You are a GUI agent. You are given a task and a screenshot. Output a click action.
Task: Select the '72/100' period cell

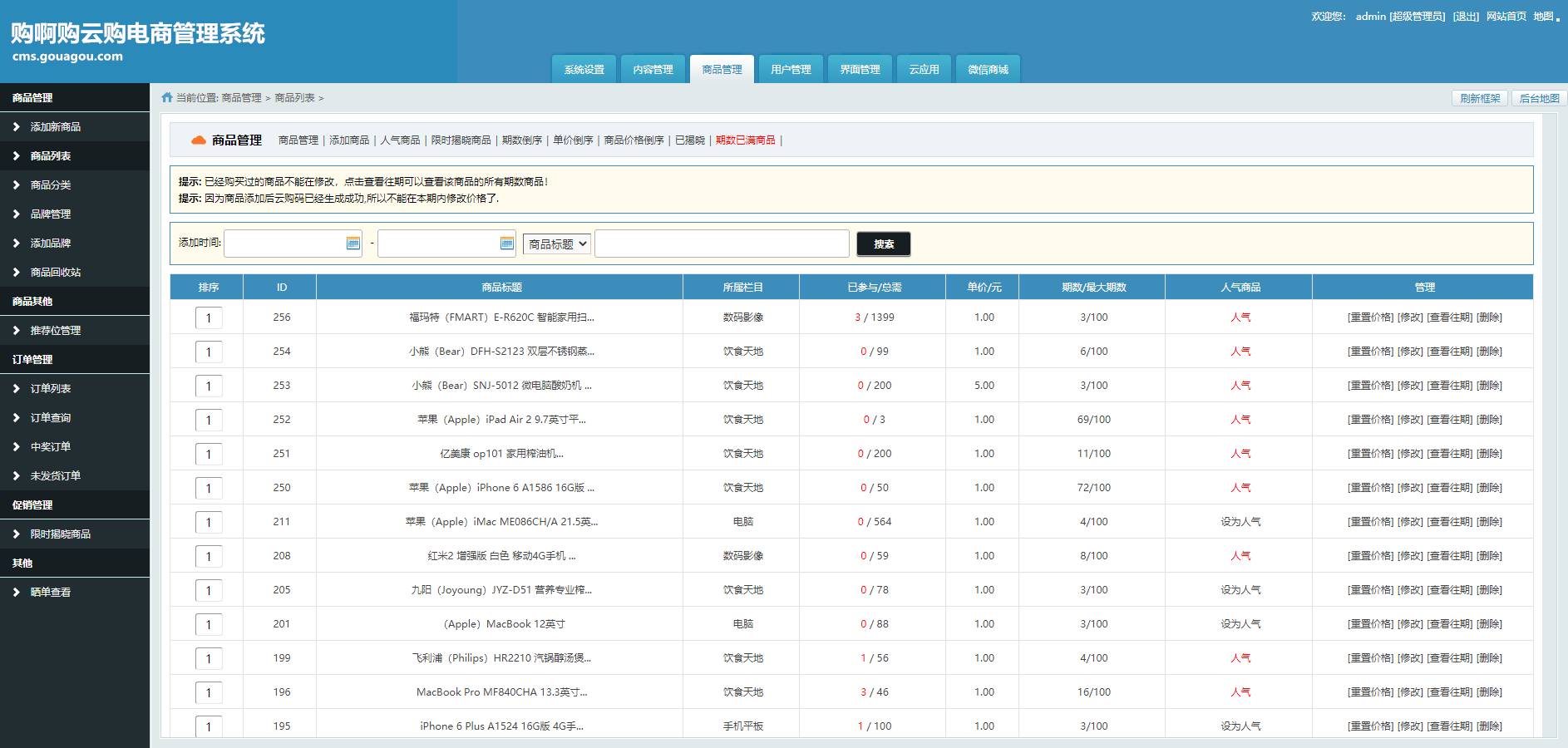click(x=1093, y=488)
